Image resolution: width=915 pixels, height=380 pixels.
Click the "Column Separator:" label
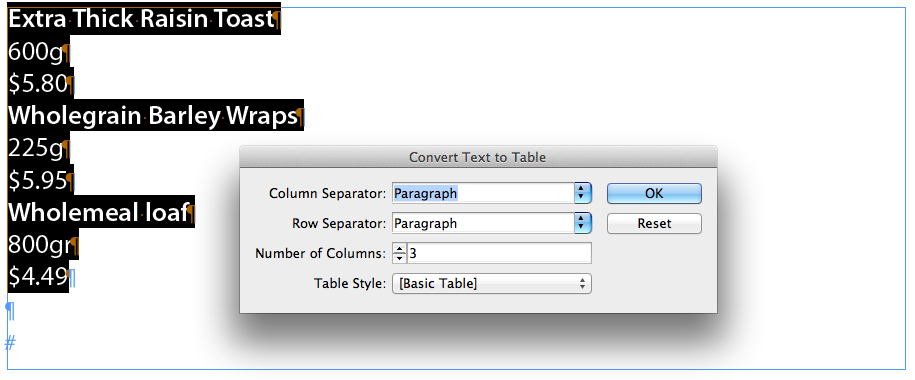point(327,193)
